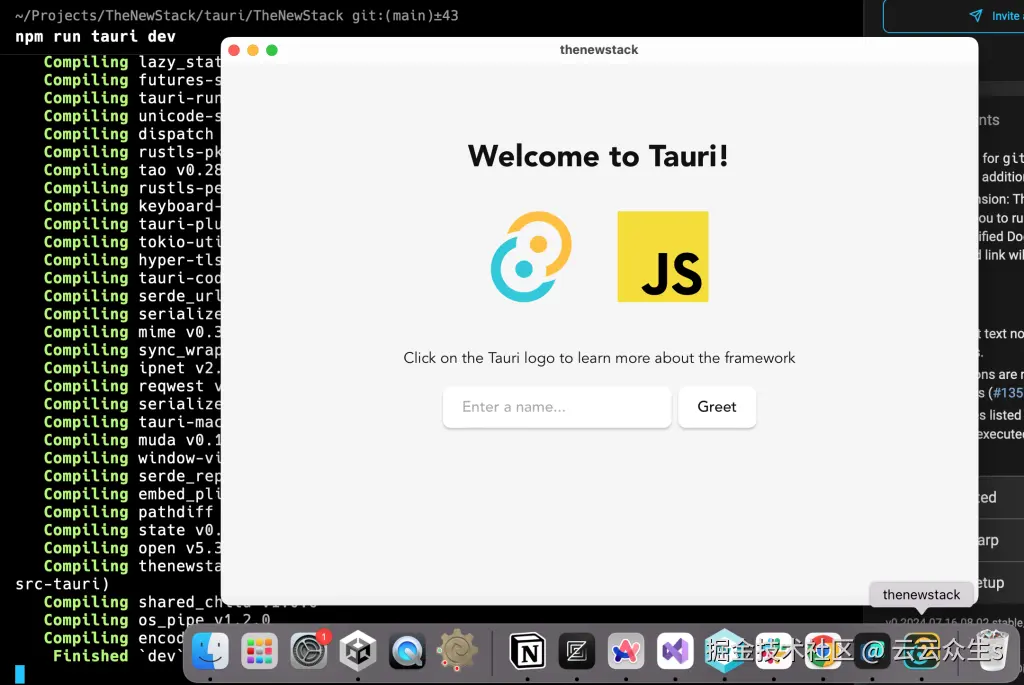Minimize the thenewstack window with the yellow button

253,50
